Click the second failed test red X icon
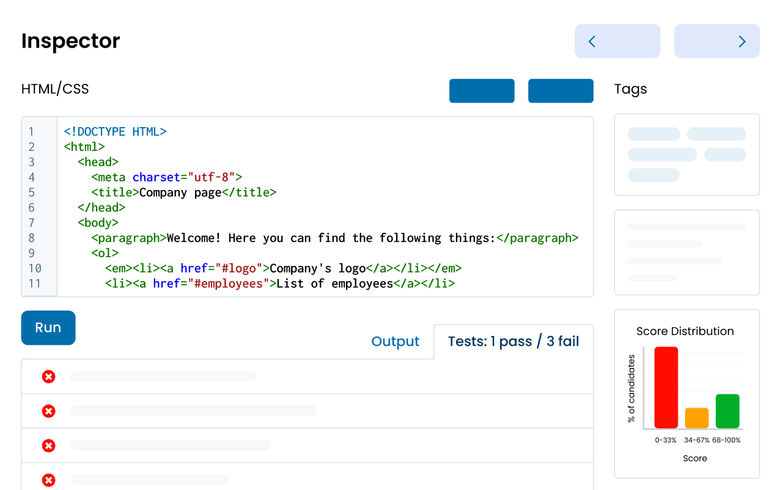Viewport: 780px width, 490px height. tap(48, 411)
